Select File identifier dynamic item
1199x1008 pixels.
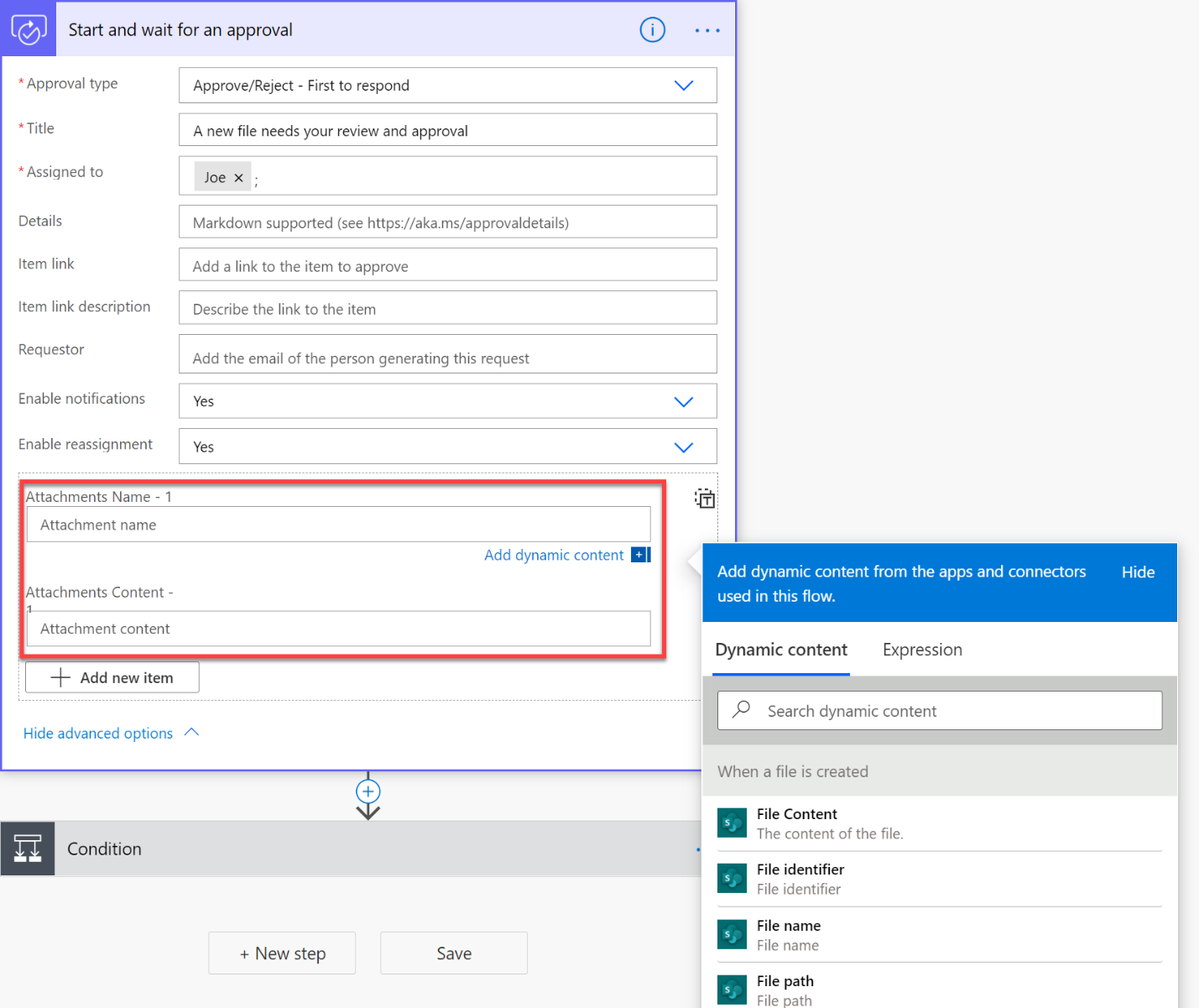(x=940, y=879)
